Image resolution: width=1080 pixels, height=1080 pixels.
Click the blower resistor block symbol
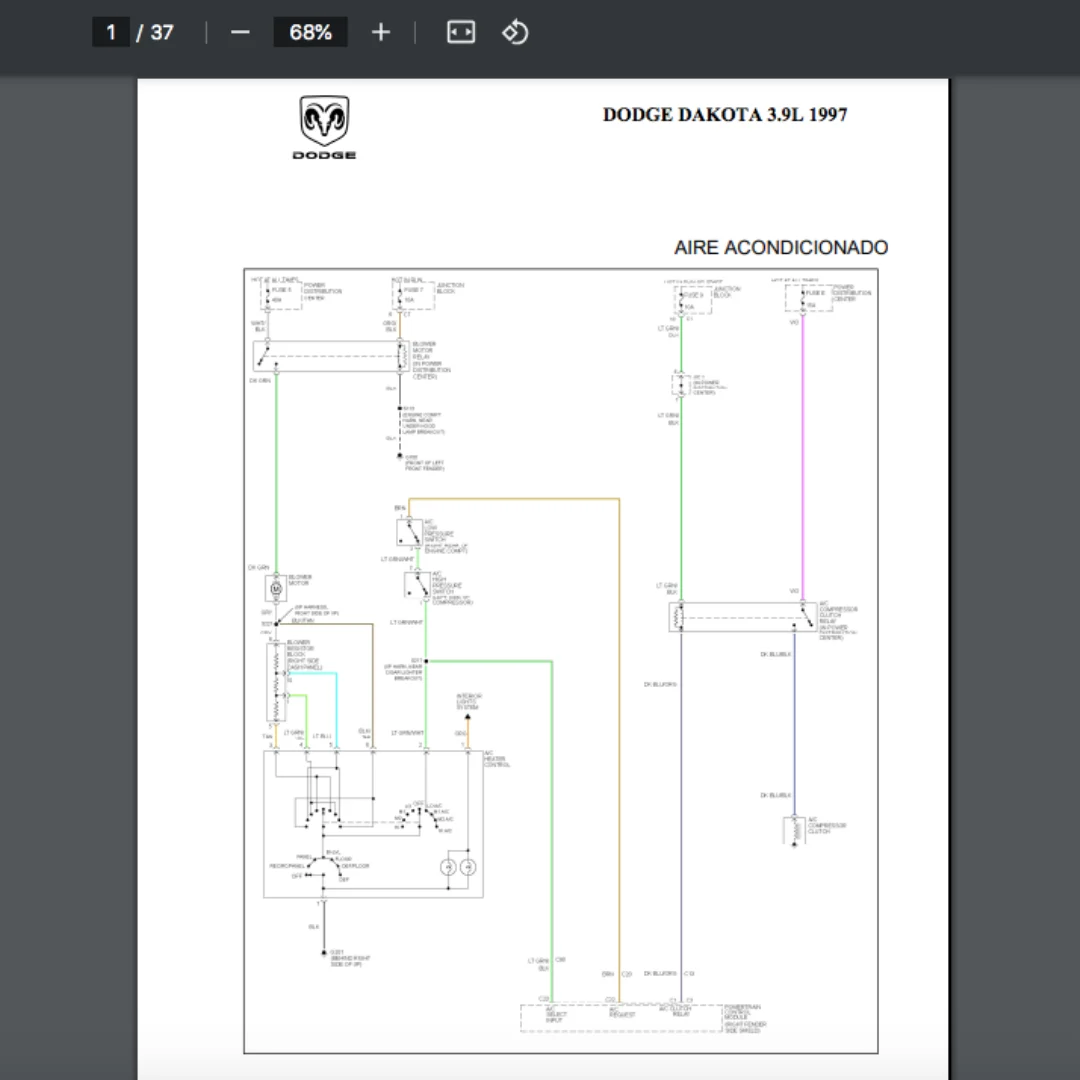(275, 683)
